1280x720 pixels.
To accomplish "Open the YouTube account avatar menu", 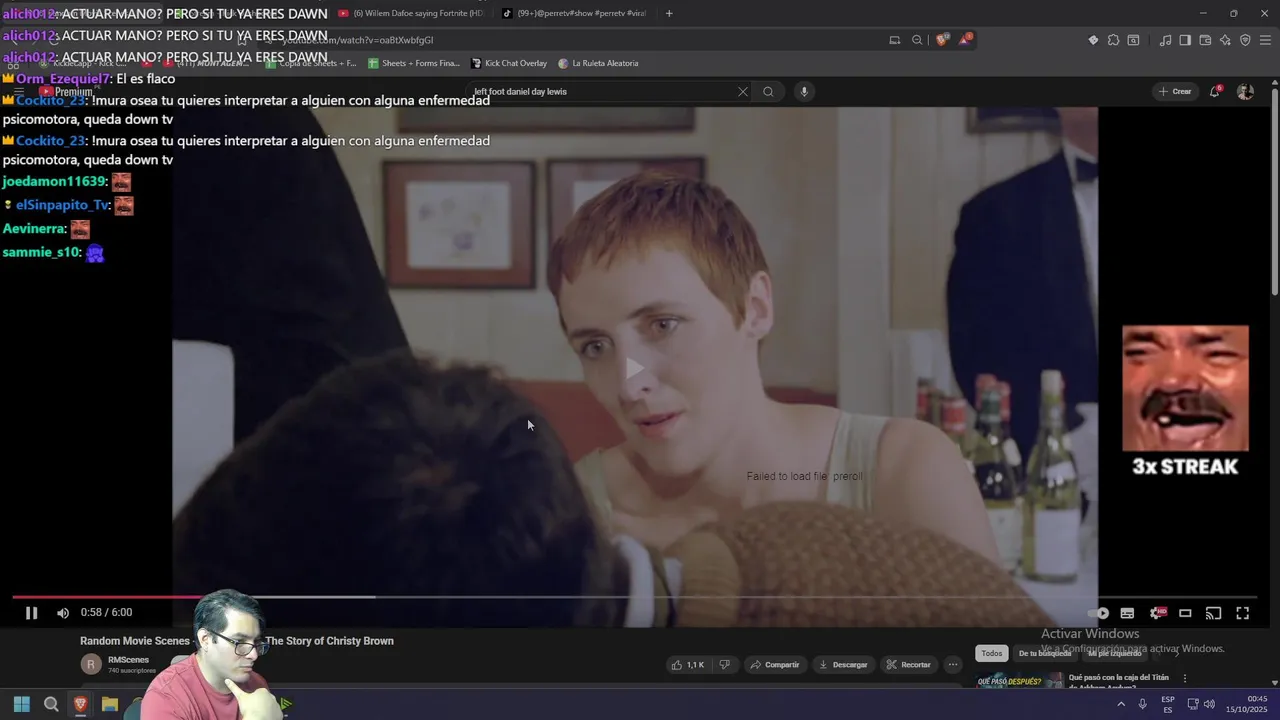I will pos(1245,92).
